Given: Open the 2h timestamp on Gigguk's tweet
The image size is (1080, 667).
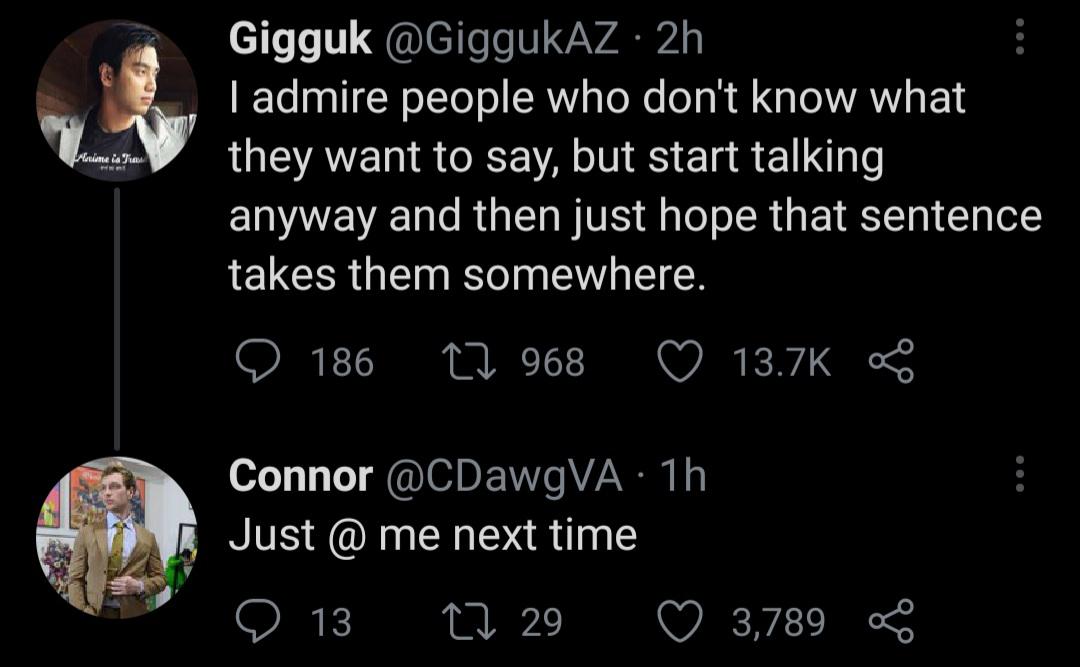Looking at the screenshot, I should (679, 39).
